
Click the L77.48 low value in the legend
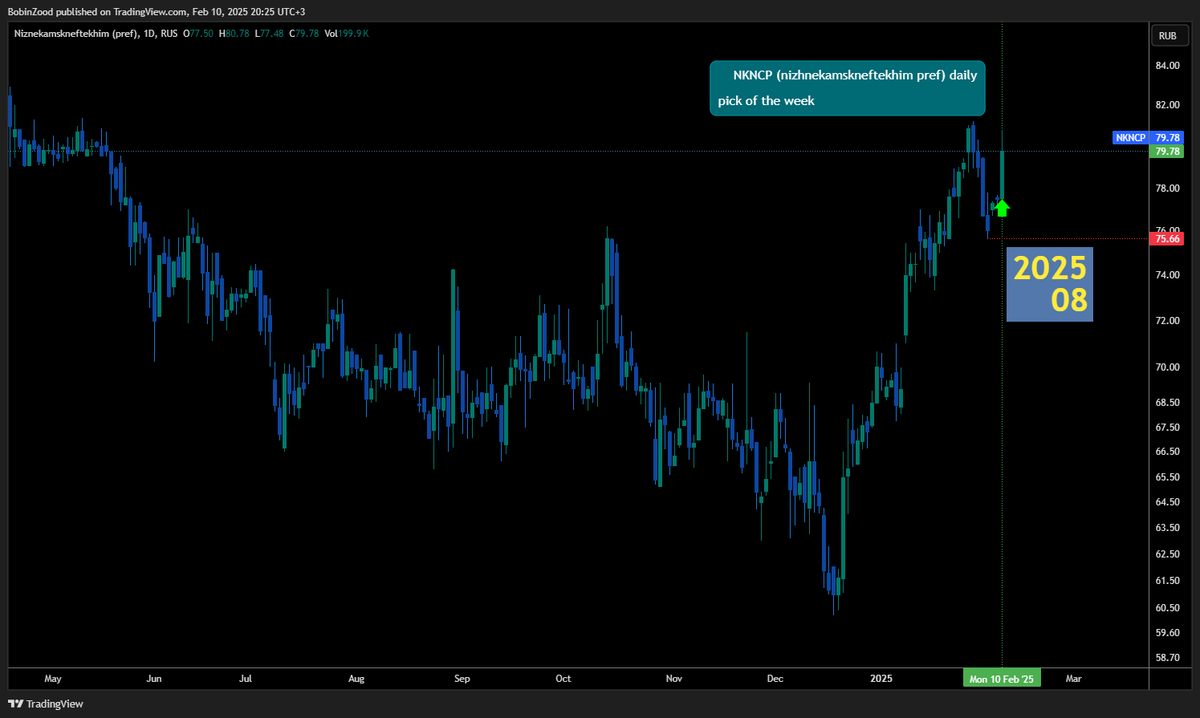271,35
